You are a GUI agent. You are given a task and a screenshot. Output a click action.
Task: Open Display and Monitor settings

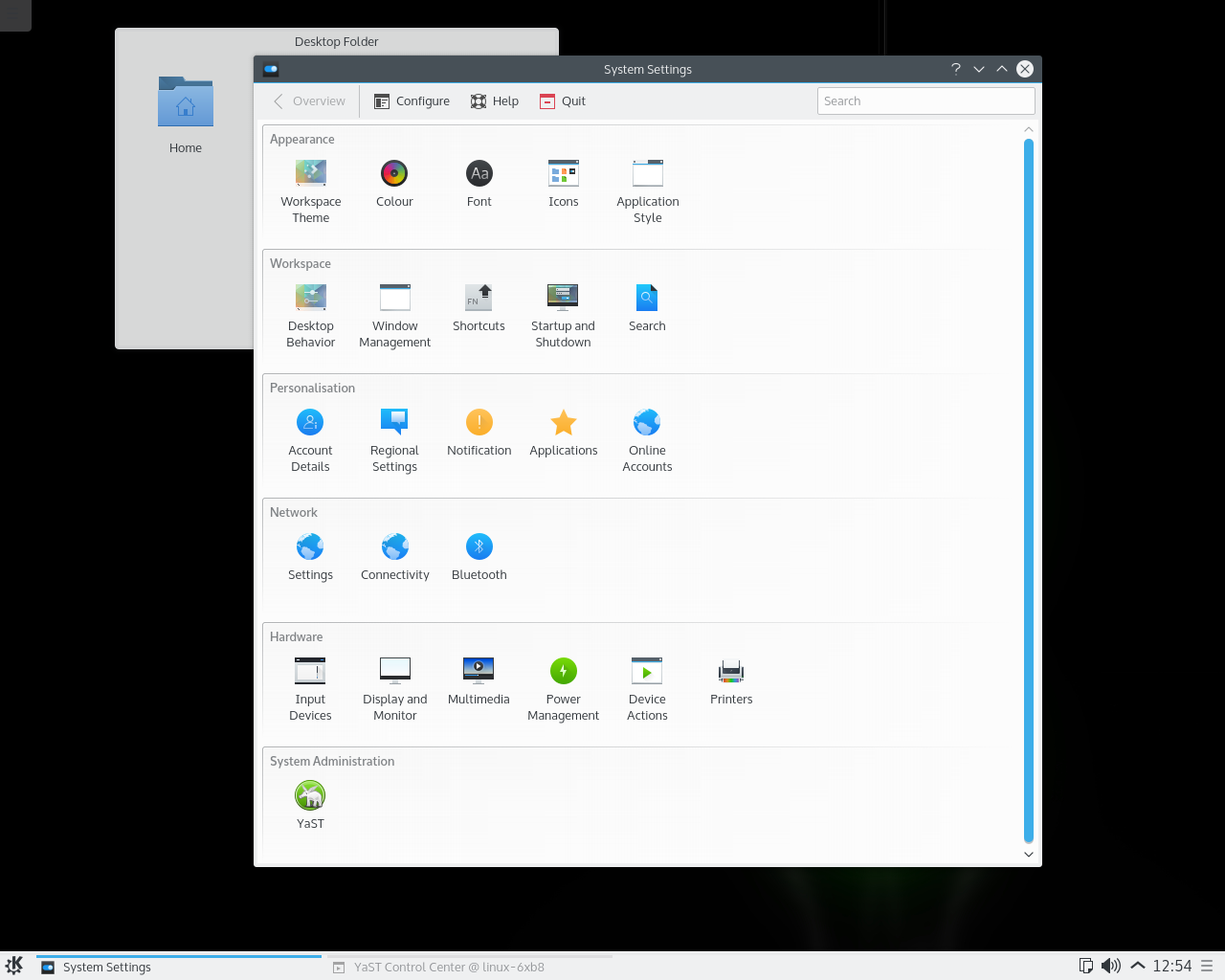coord(395,689)
